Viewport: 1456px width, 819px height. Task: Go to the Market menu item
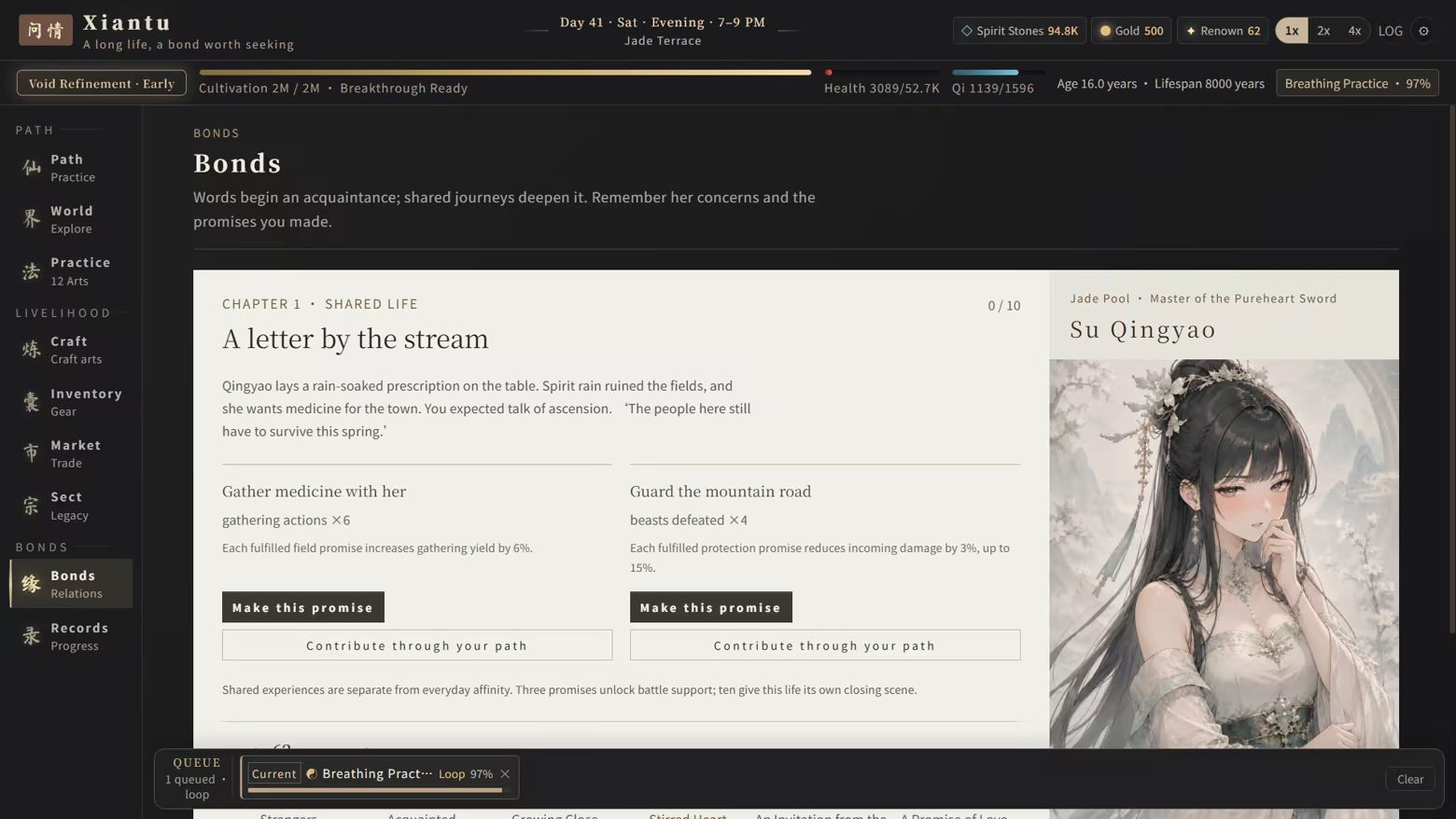71,453
